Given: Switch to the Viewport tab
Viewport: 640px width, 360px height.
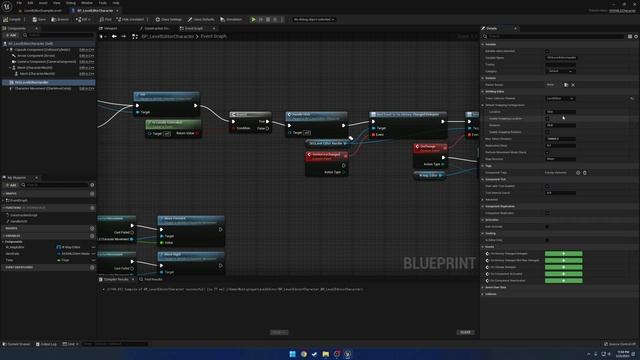Looking at the screenshot, I should [x=109, y=28].
